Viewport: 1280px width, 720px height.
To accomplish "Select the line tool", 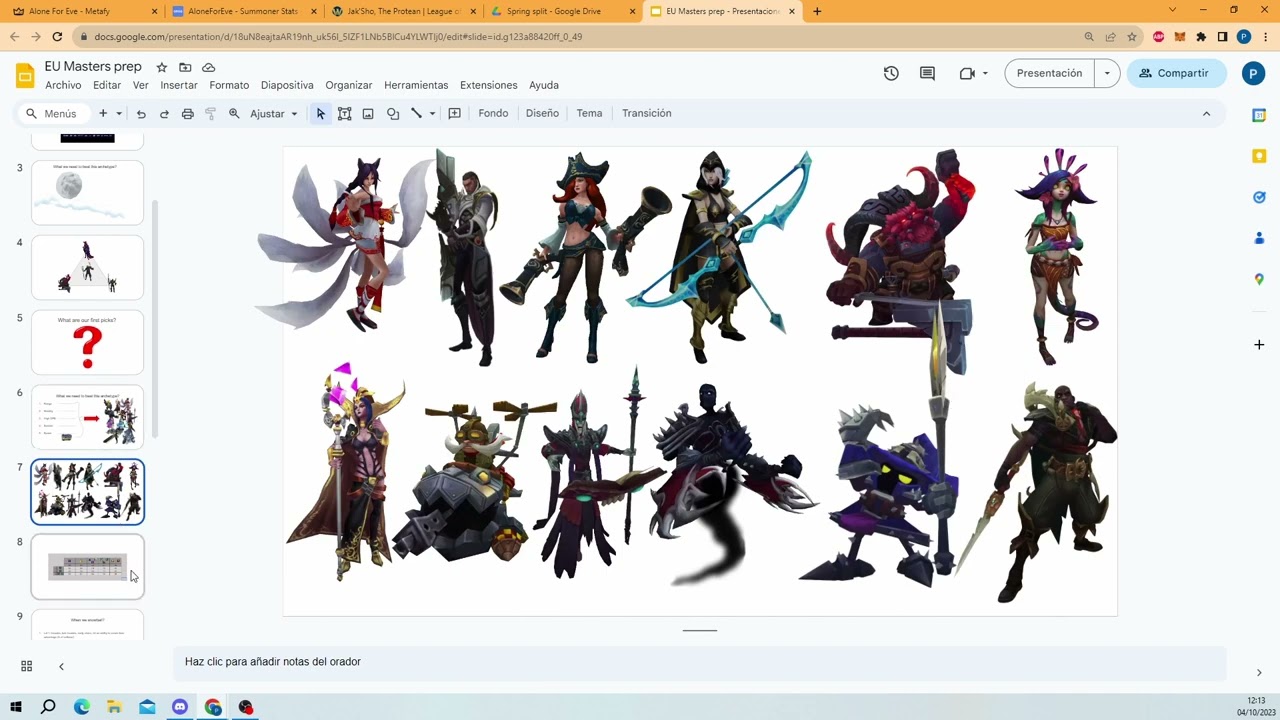I will point(417,114).
